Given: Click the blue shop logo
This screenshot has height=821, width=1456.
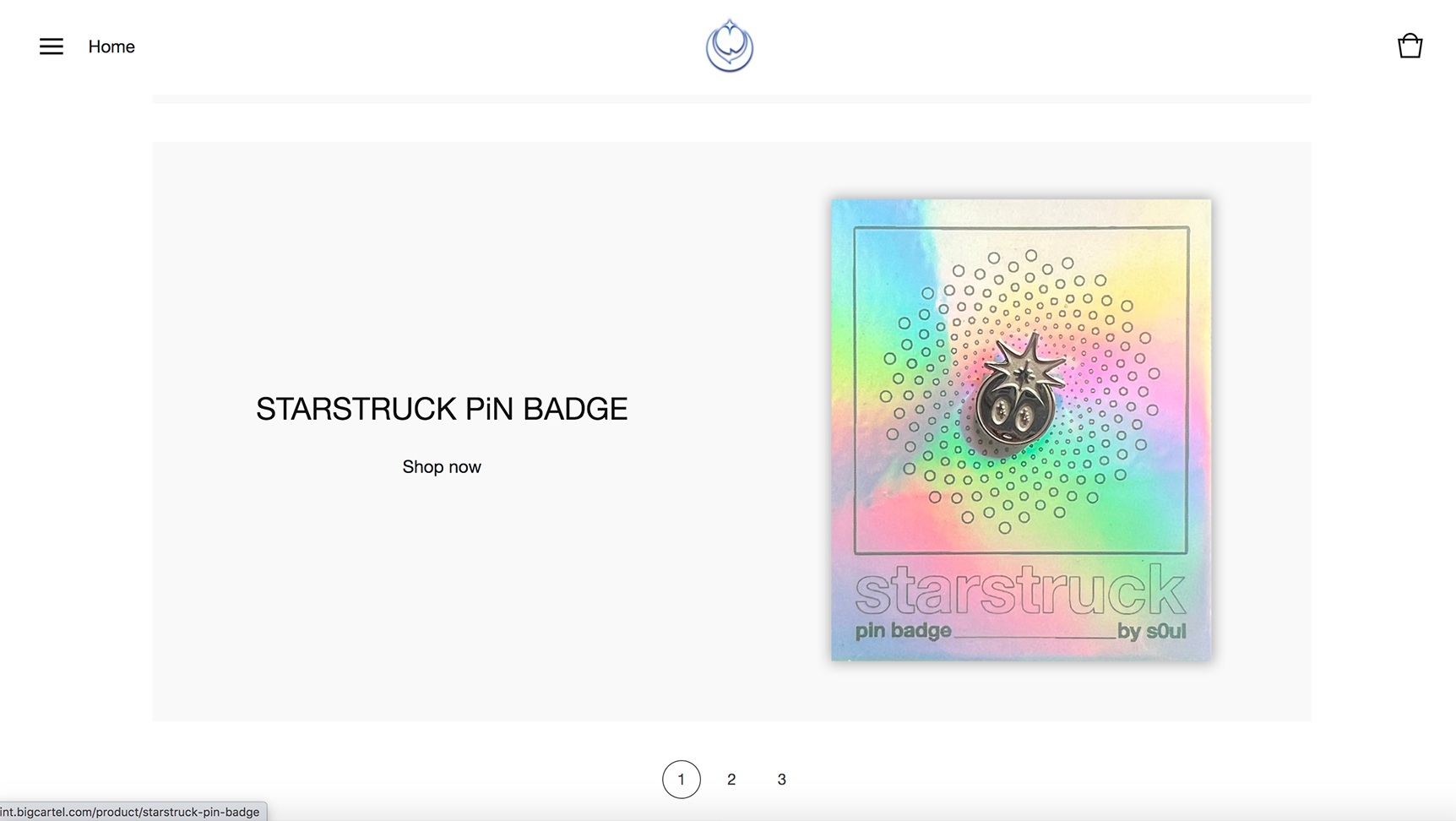Looking at the screenshot, I should click(730, 46).
